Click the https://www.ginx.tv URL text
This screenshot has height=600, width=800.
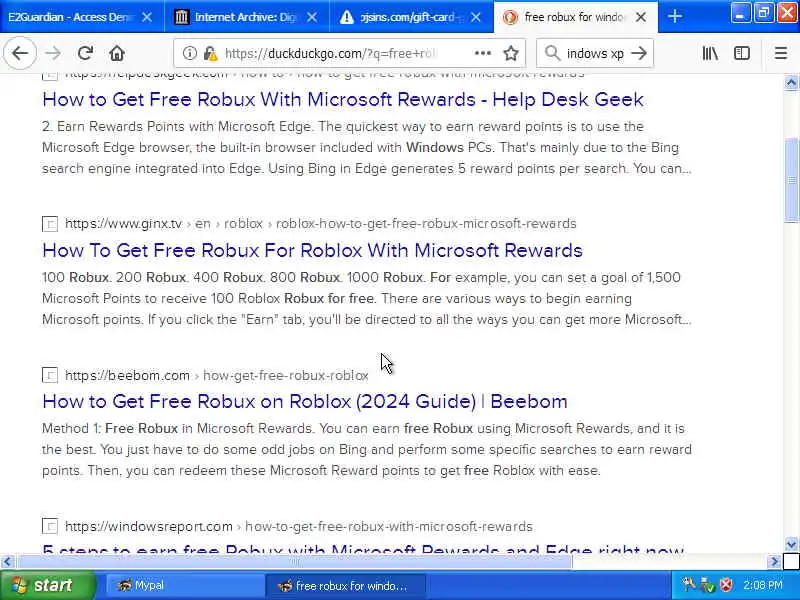tap(123, 223)
